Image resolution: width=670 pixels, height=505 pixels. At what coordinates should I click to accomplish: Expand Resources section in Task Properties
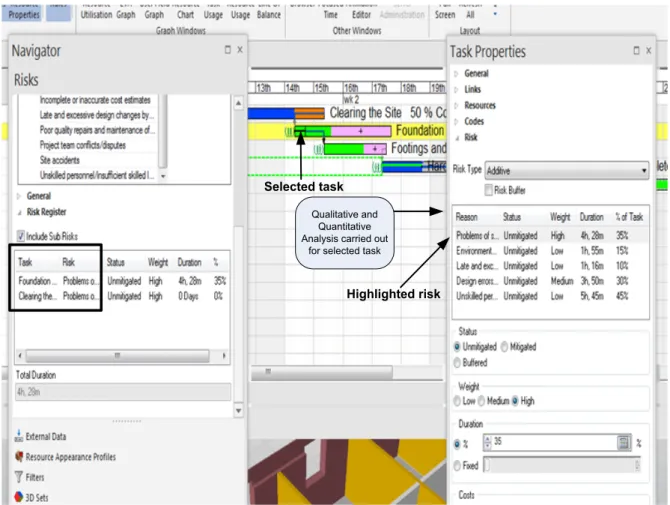pos(456,105)
